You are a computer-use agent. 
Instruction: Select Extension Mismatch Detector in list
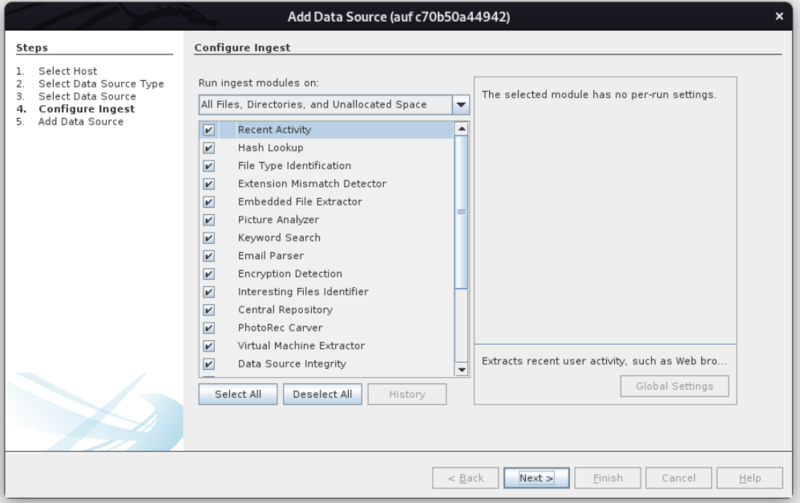(x=311, y=184)
